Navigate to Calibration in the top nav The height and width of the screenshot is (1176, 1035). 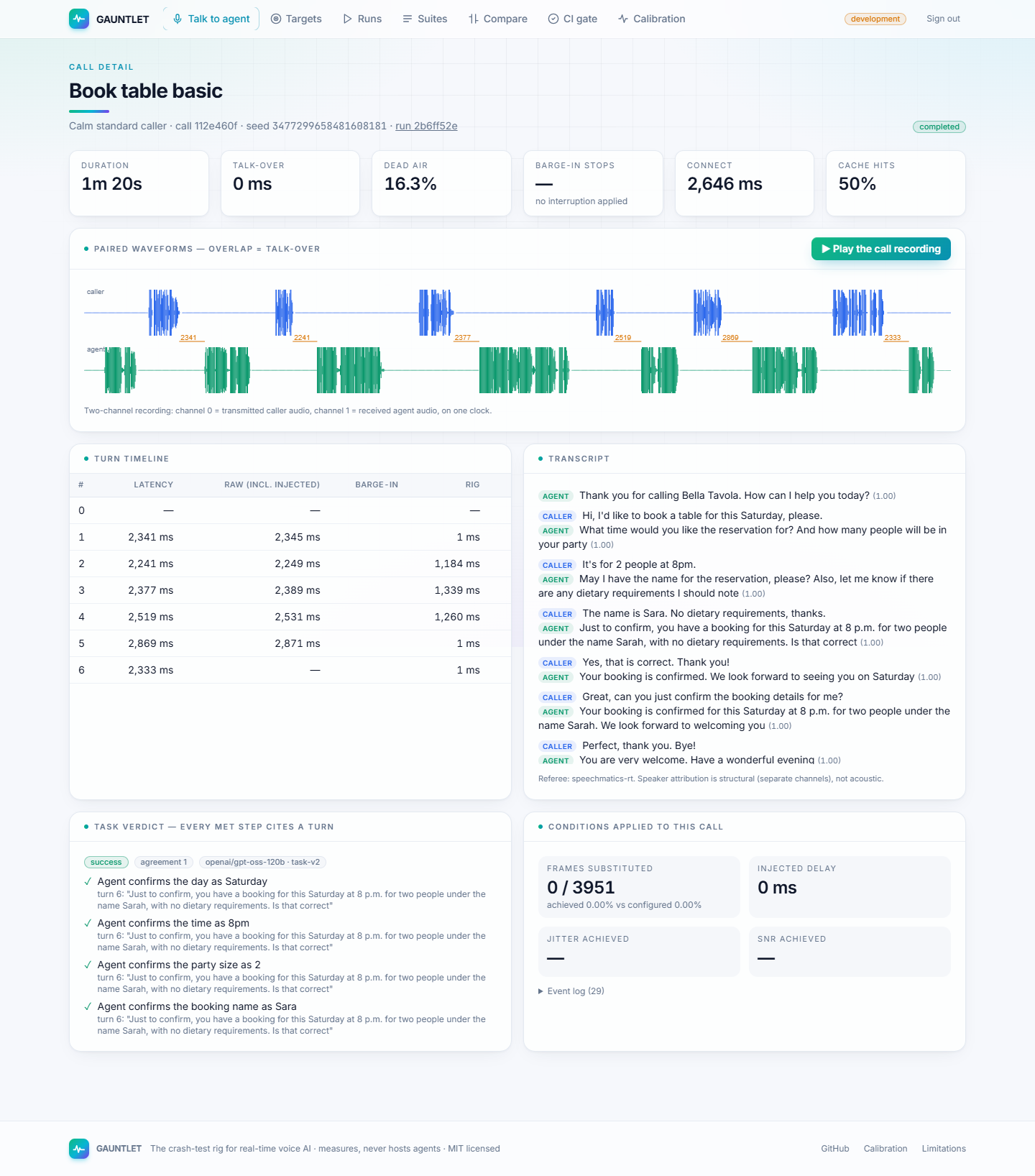tap(652, 19)
